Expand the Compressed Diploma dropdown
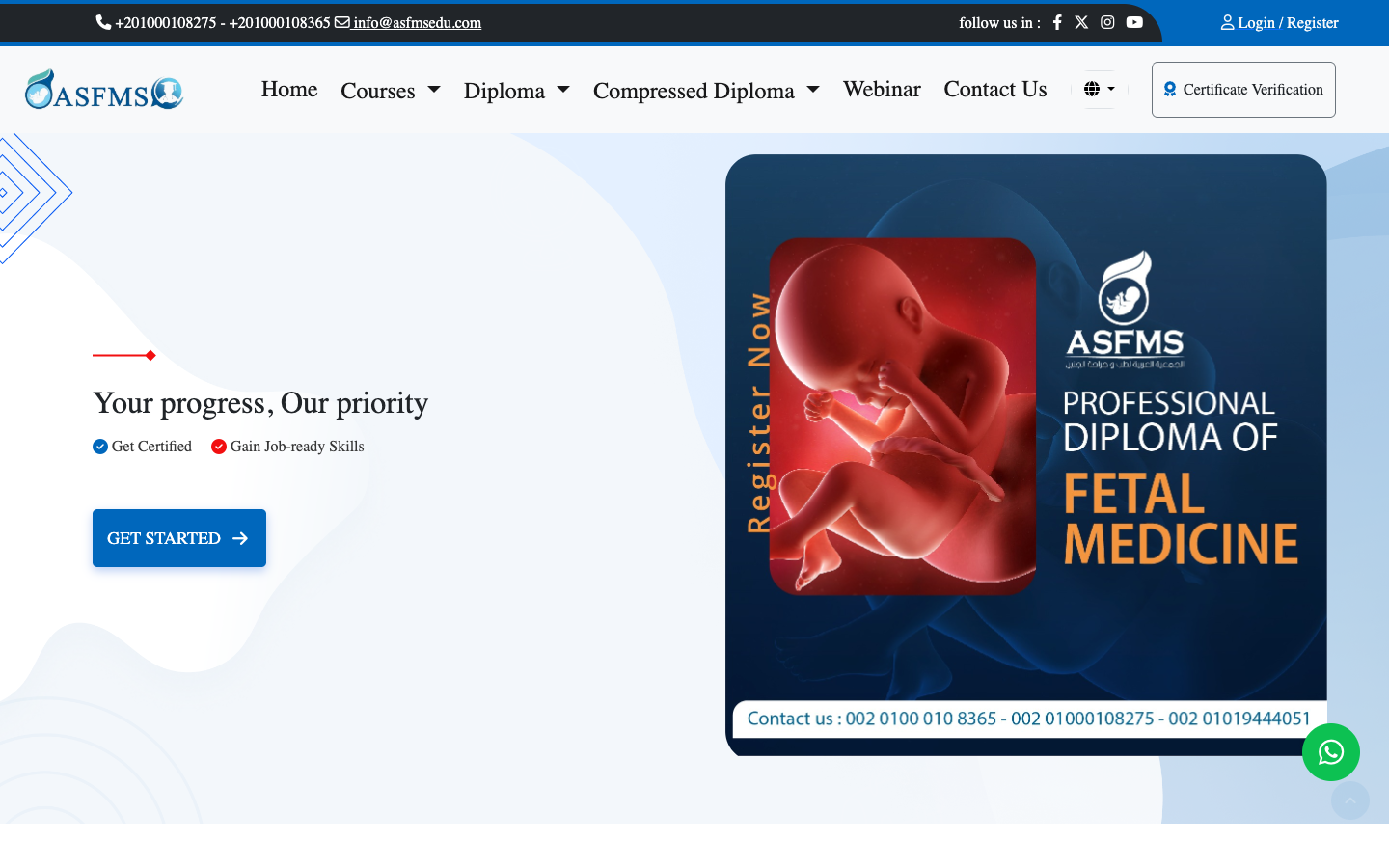 coord(706,91)
